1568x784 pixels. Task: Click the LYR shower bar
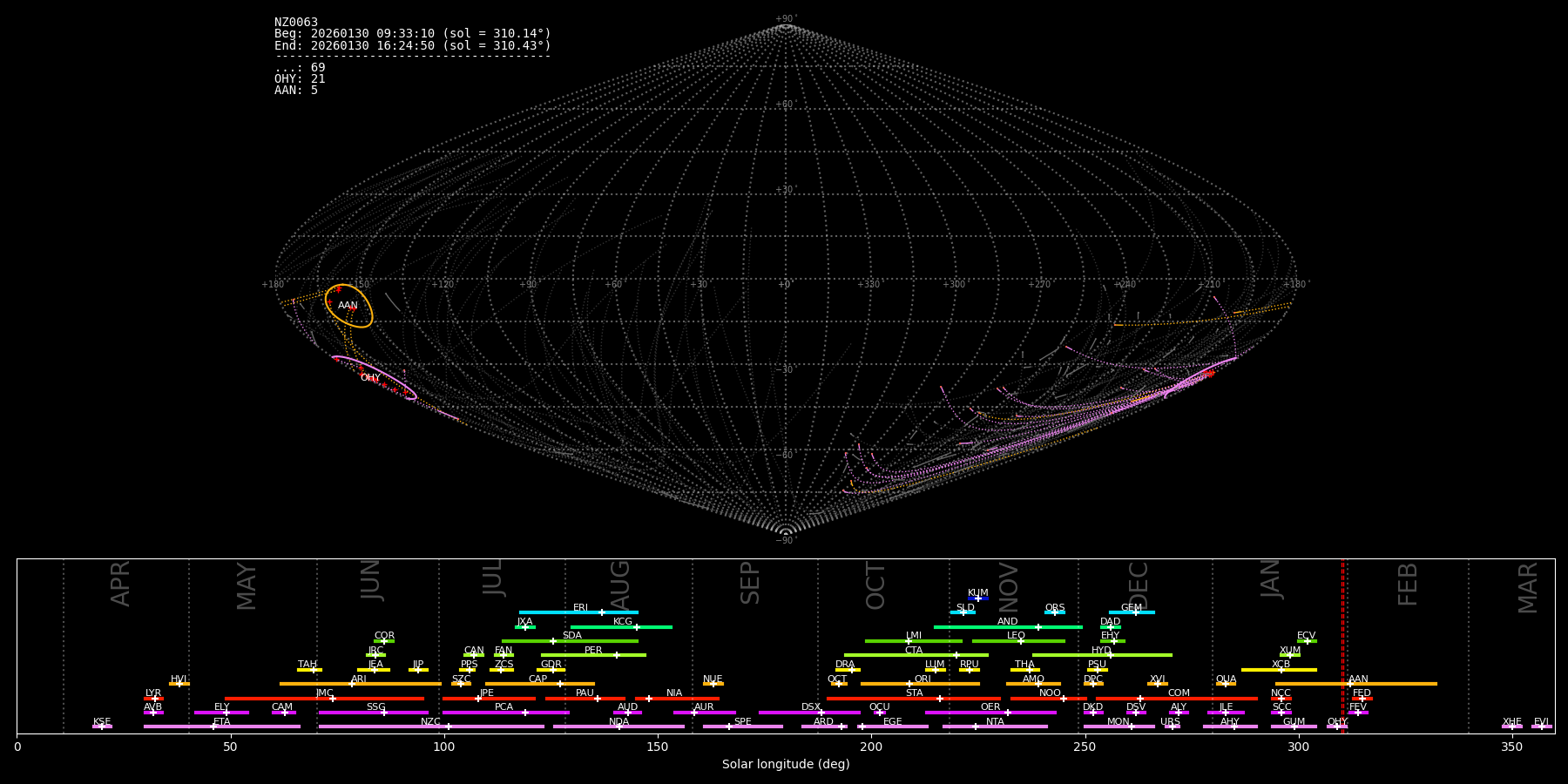tap(153, 699)
